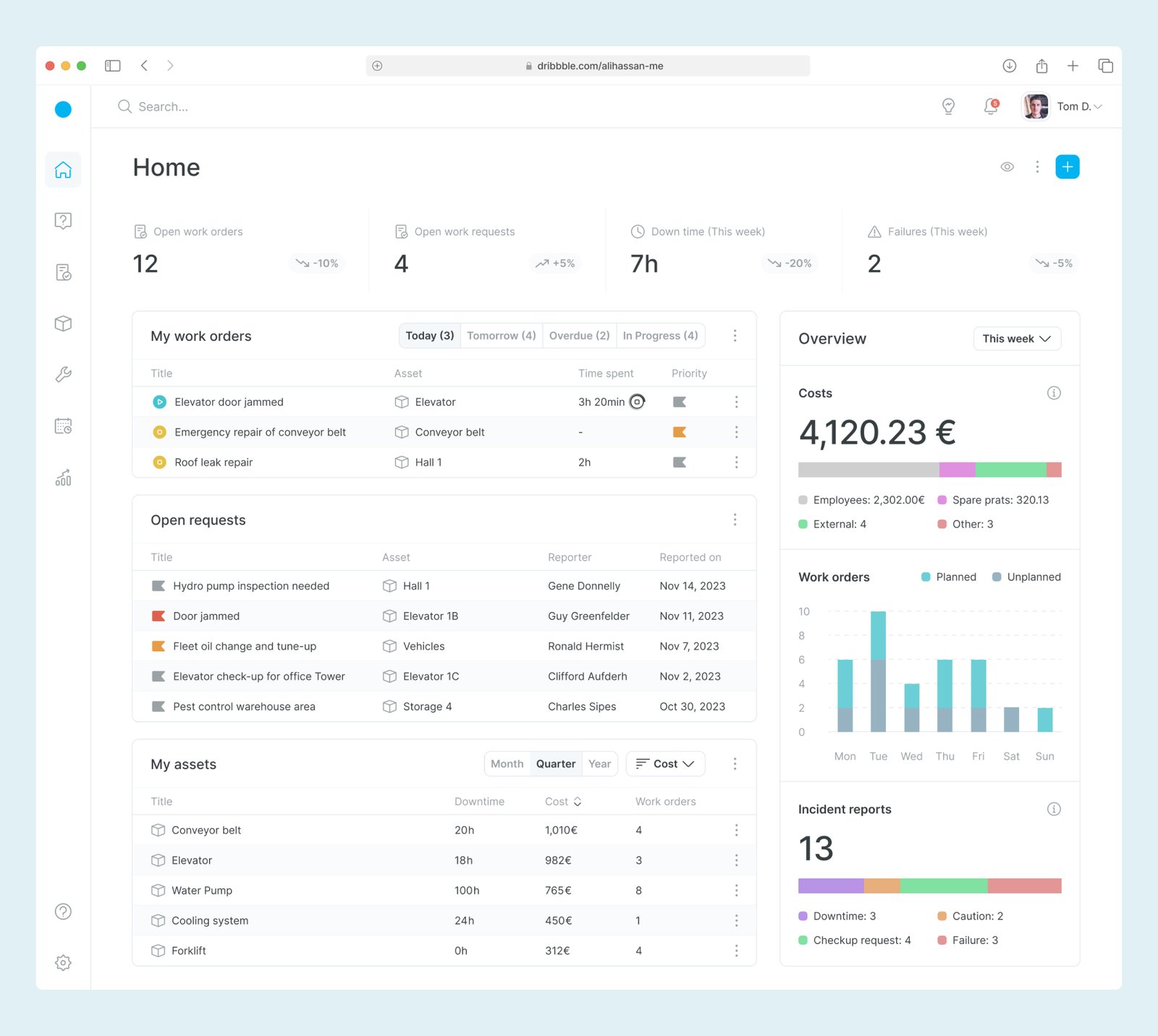Toggle status circle of Roof leak repair
Viewport: 1158px width, 1036px height.
point(160,462)
